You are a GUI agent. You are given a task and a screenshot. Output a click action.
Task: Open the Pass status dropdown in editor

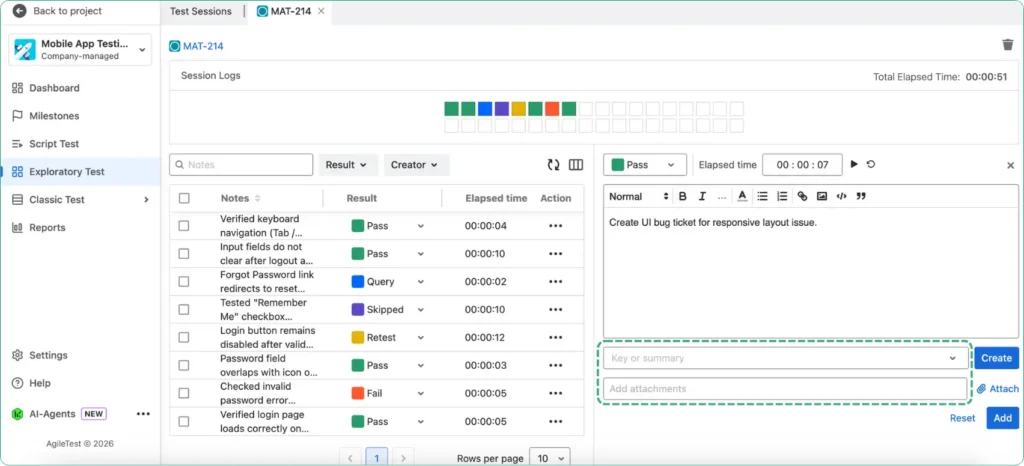tap(645, 165)
